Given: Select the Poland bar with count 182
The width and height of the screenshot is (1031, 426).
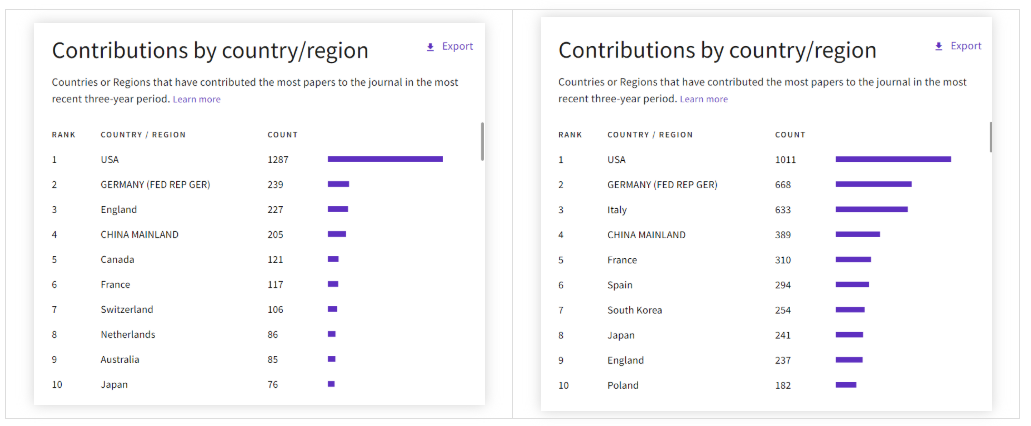Looking at the screenshot, I should (x=846, y=385).
